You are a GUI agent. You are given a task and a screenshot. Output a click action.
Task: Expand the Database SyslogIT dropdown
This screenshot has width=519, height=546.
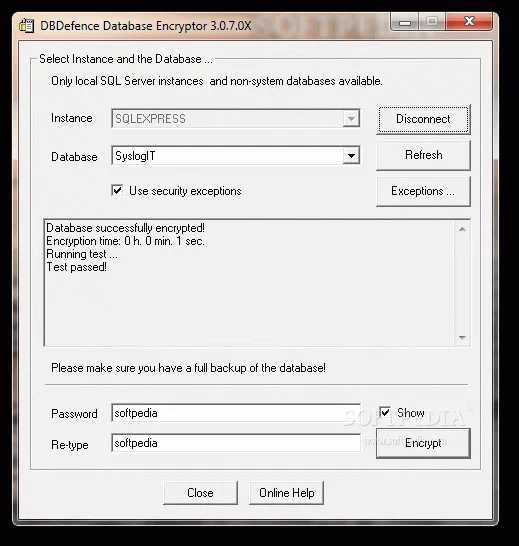click(x=351, y=156)
